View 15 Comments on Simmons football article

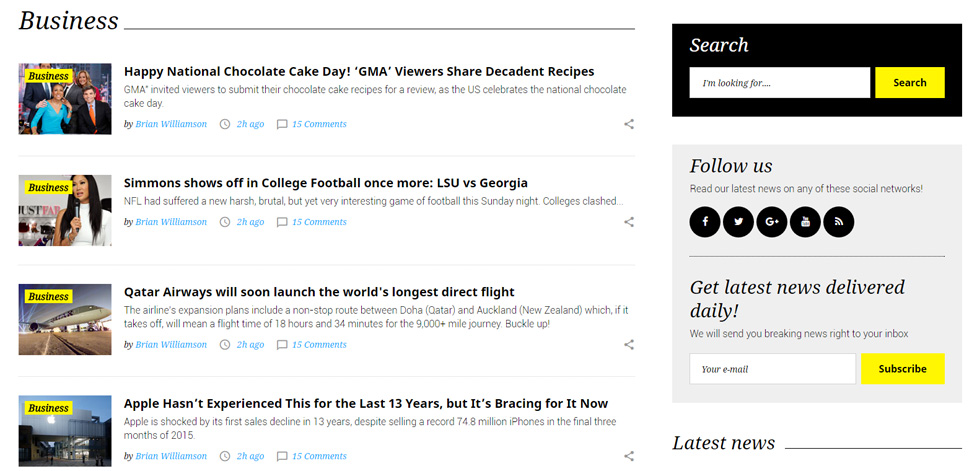click(x=319, y=222)
